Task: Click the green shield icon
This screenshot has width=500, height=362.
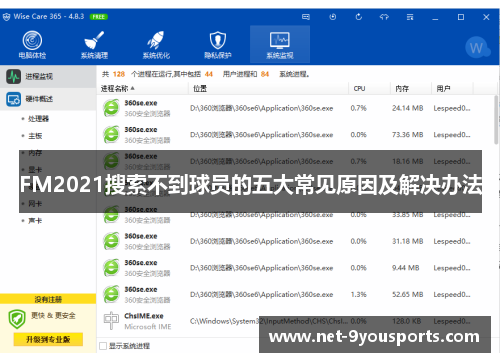Action: click(x=17, y=319)
